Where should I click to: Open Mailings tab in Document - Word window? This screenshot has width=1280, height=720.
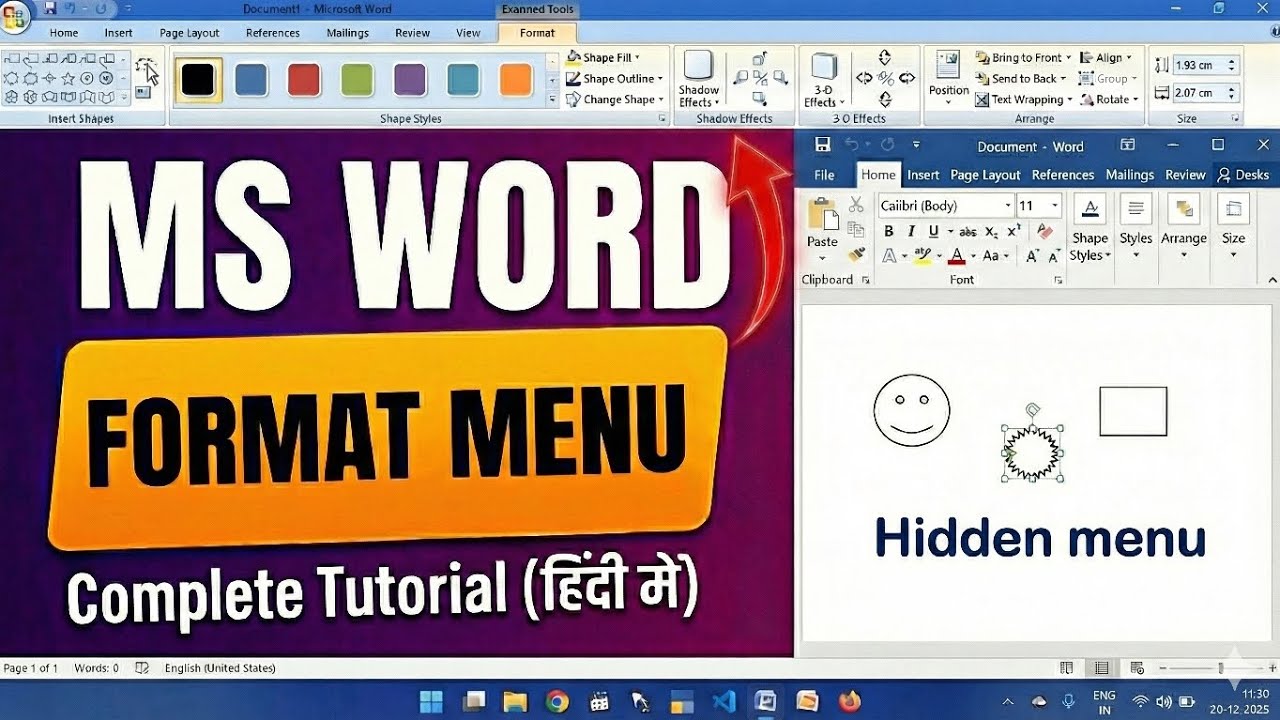coord(1130,175)
